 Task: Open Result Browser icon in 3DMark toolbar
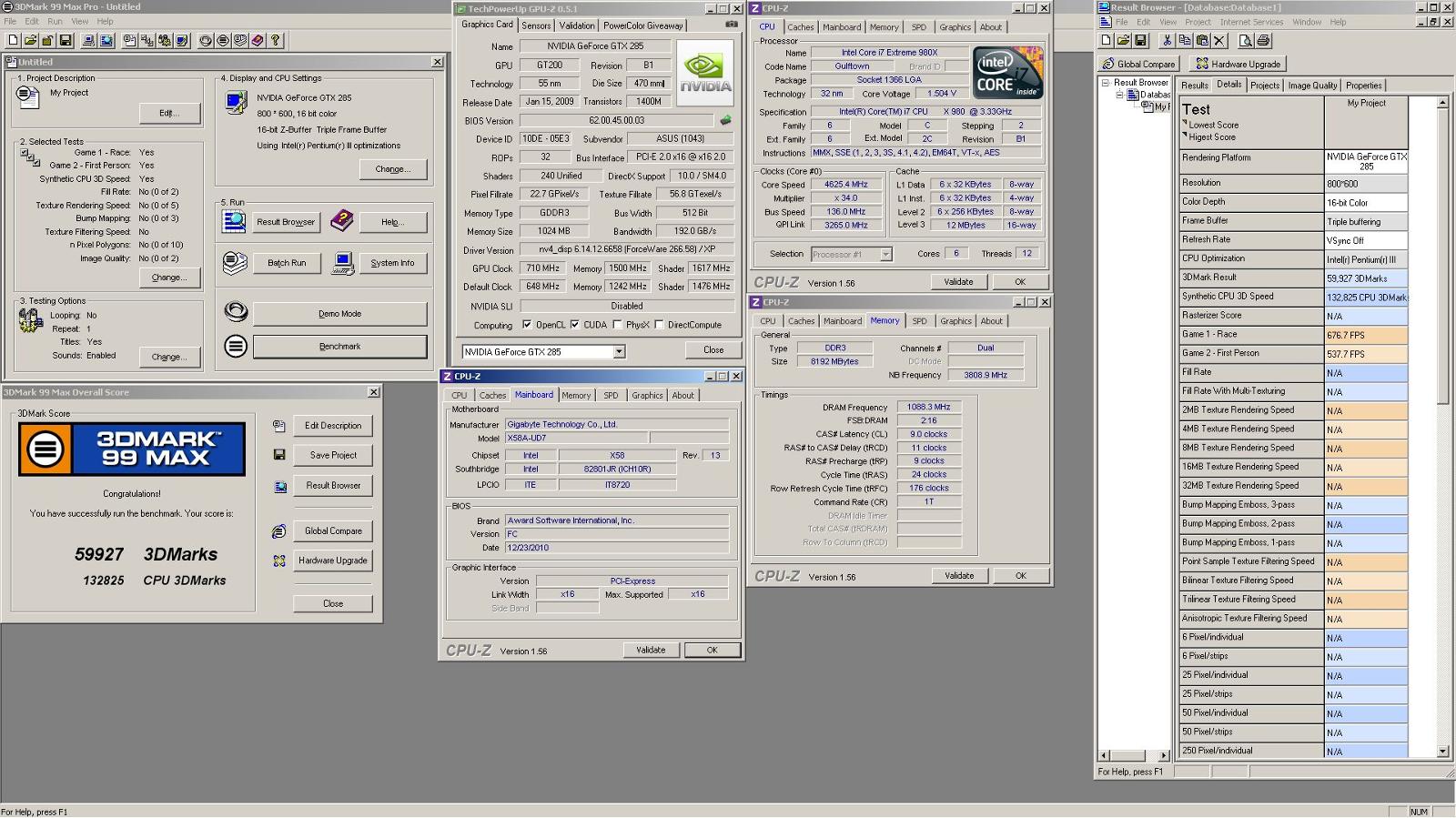[106, 40]
